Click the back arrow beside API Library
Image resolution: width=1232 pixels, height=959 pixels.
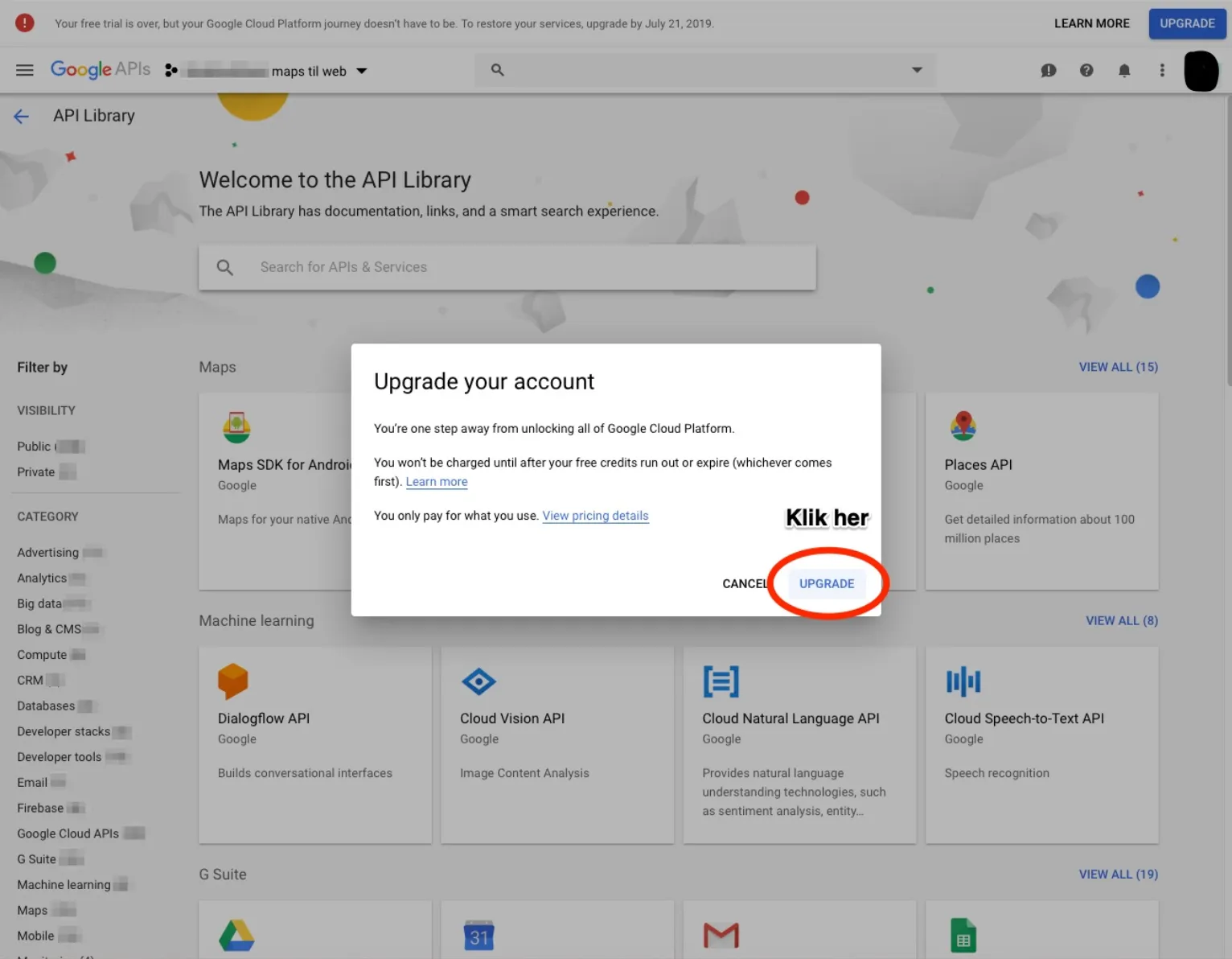(x=22, y=117)
